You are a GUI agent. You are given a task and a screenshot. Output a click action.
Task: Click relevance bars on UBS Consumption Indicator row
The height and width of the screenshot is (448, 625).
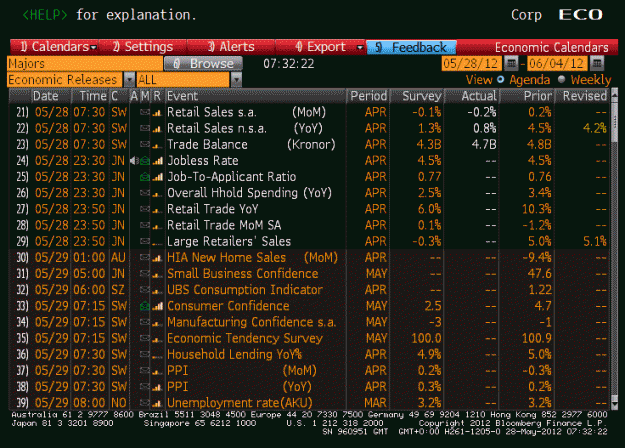(157, 291)
